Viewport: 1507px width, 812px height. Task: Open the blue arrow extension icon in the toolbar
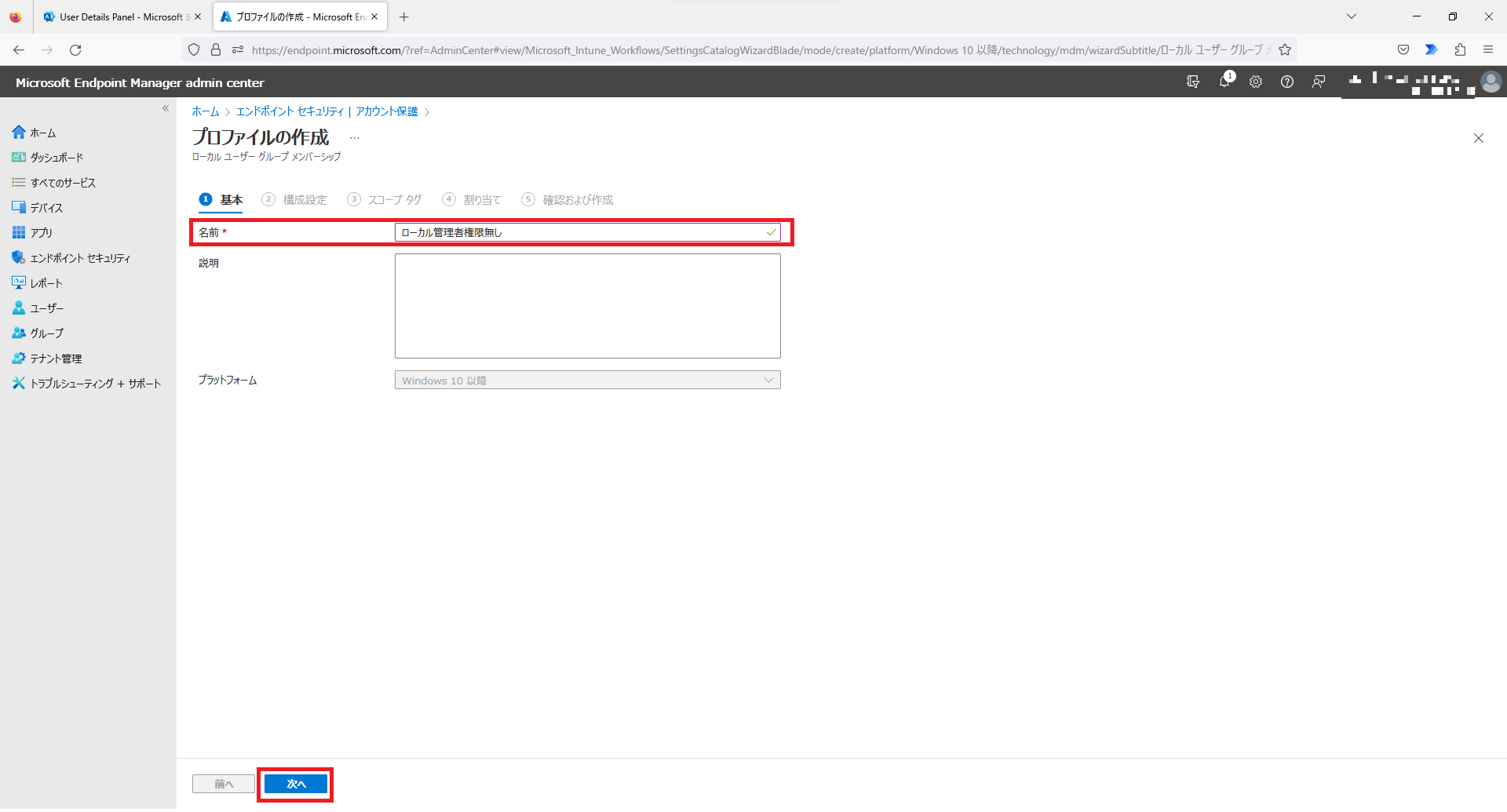(1432, 50)
